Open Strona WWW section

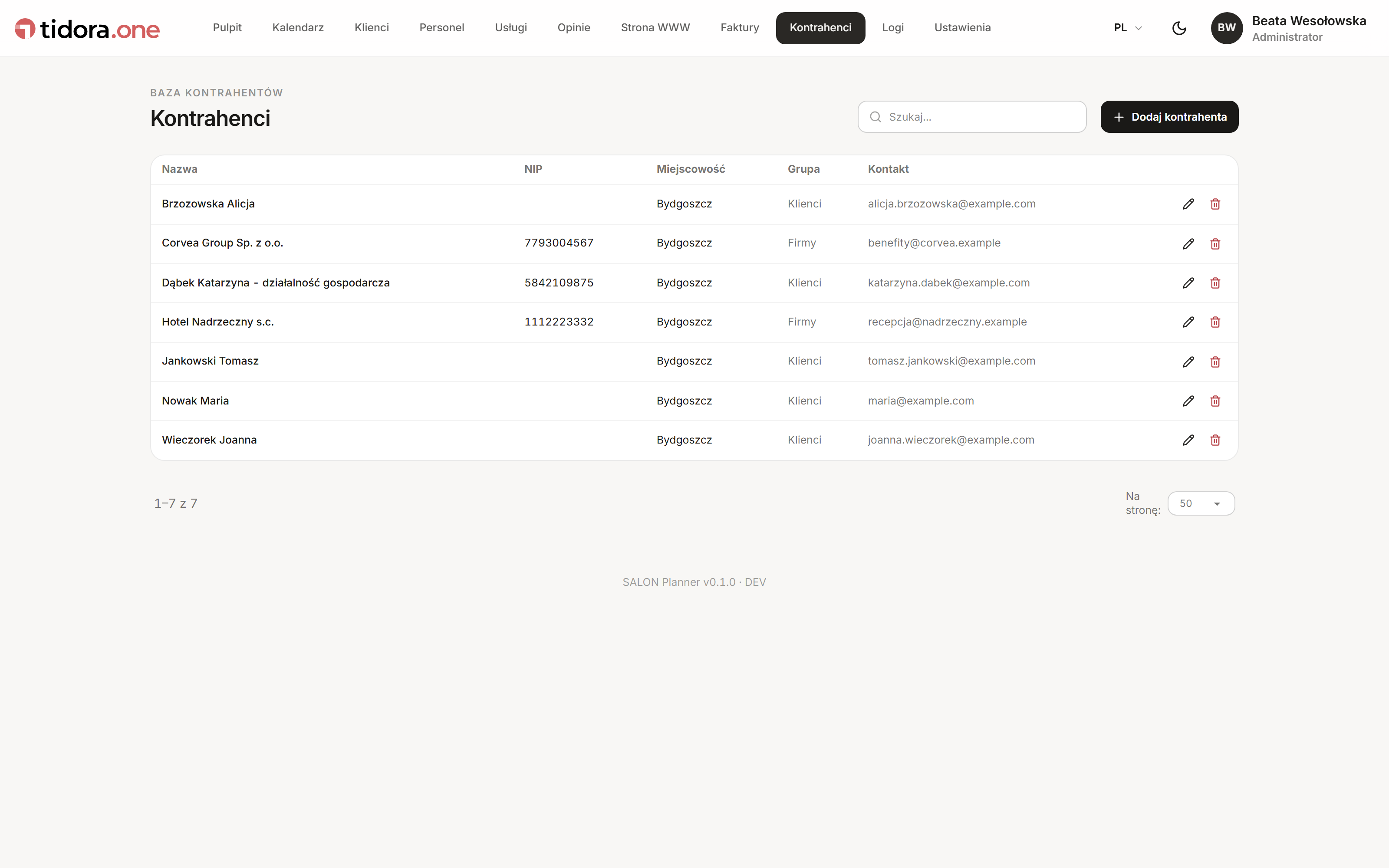tap(655, 27)
